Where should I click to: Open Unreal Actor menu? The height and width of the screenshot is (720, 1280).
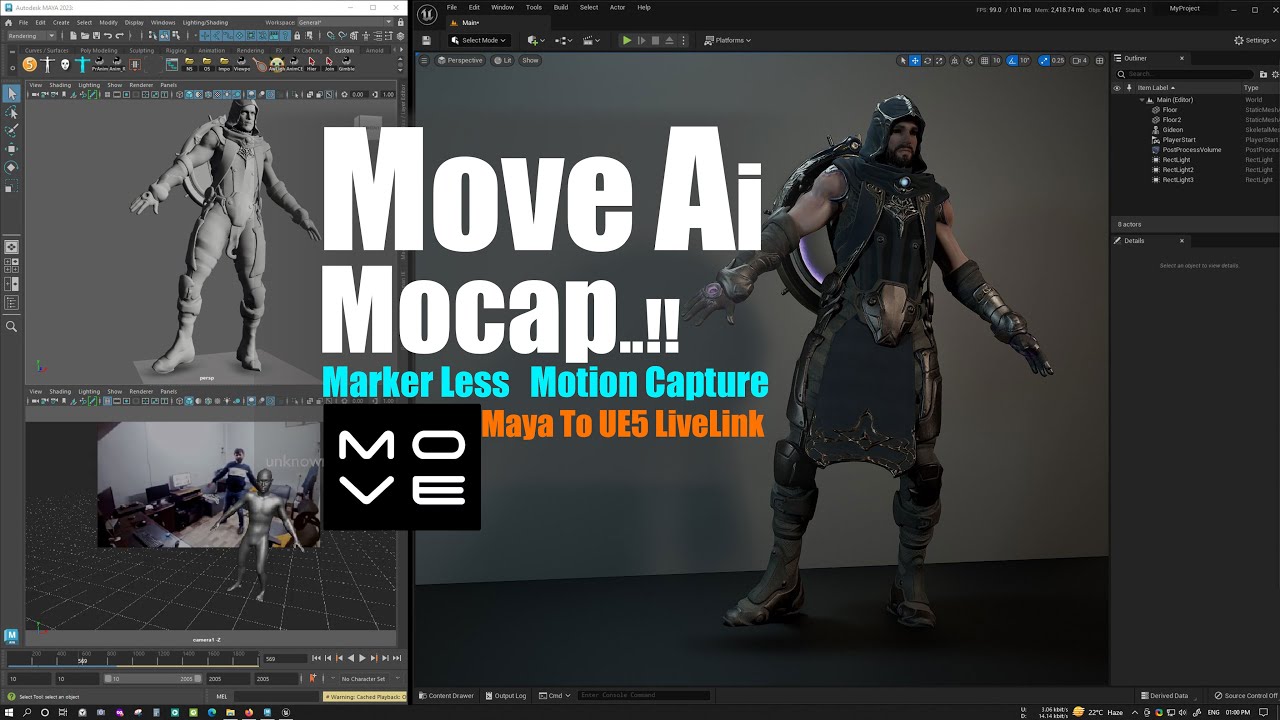[x=617, y=7]
